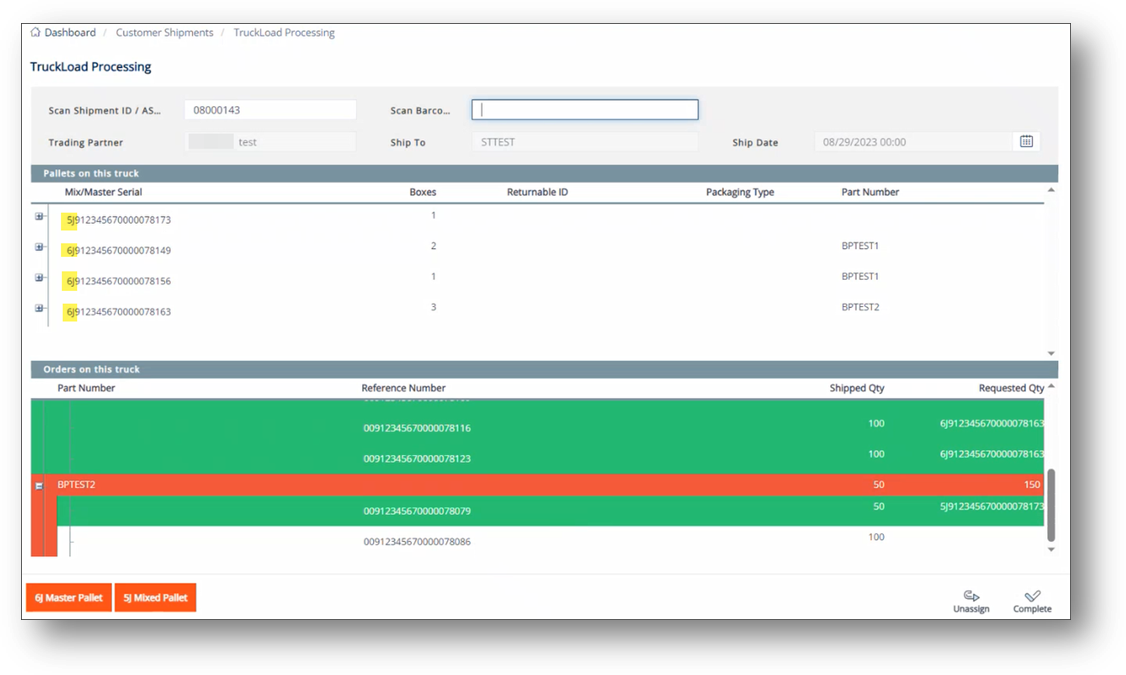The height and width of the screenshot is (675, 1126).
Task: Click the Ship Date text field
Action: coord(912,142)
